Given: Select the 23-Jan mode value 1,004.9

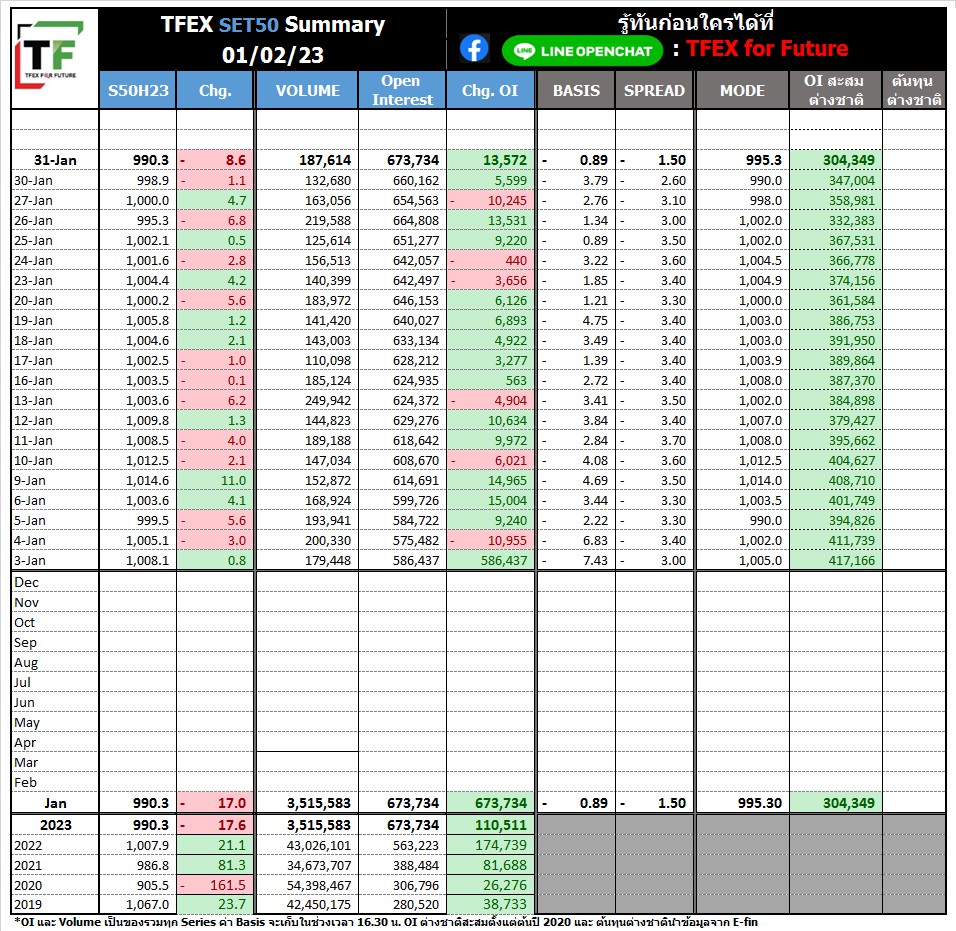Looking at the screenshot, I should [760, 281].
